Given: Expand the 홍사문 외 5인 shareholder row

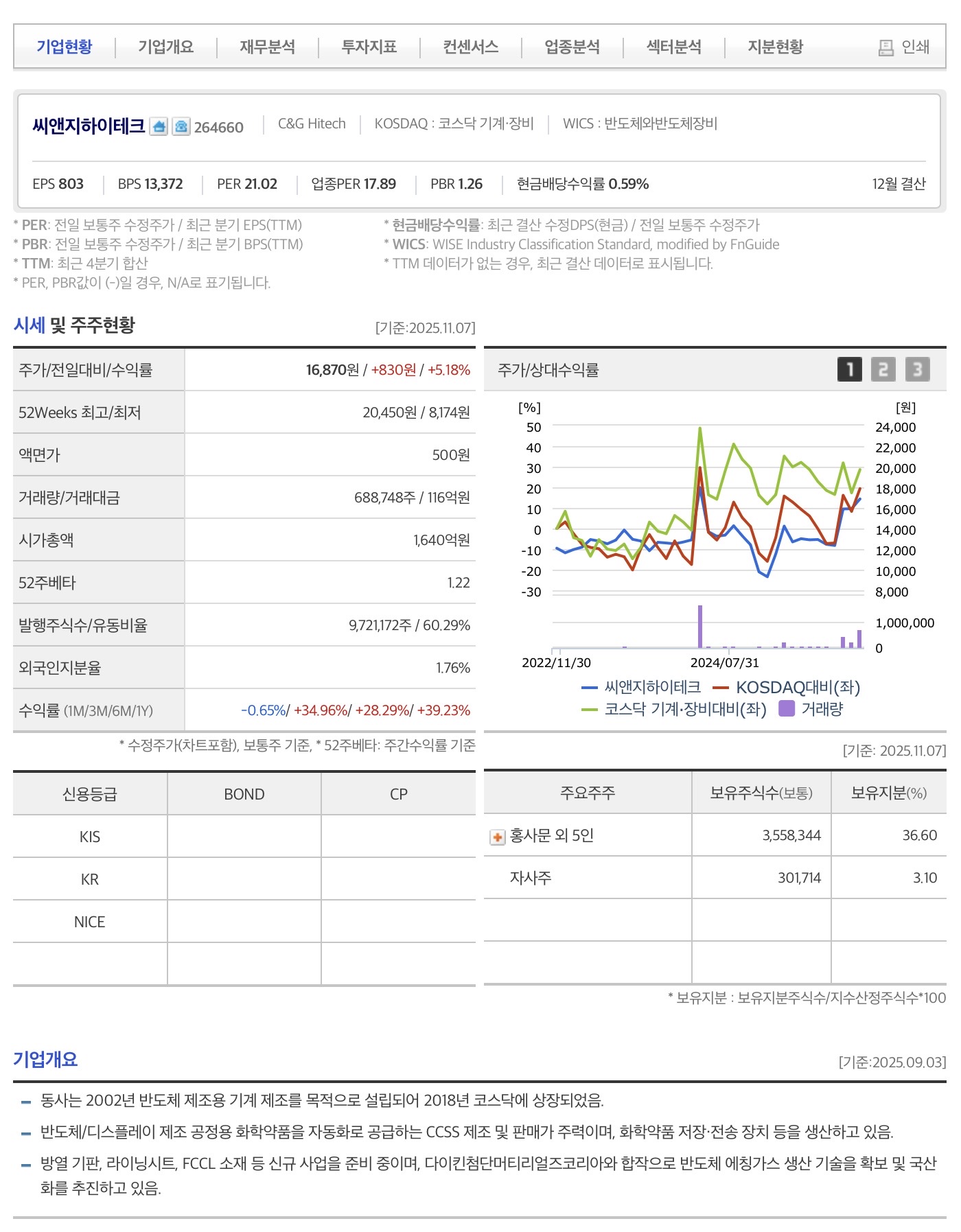Looking at the screenshot, I should tap(497, 837).
